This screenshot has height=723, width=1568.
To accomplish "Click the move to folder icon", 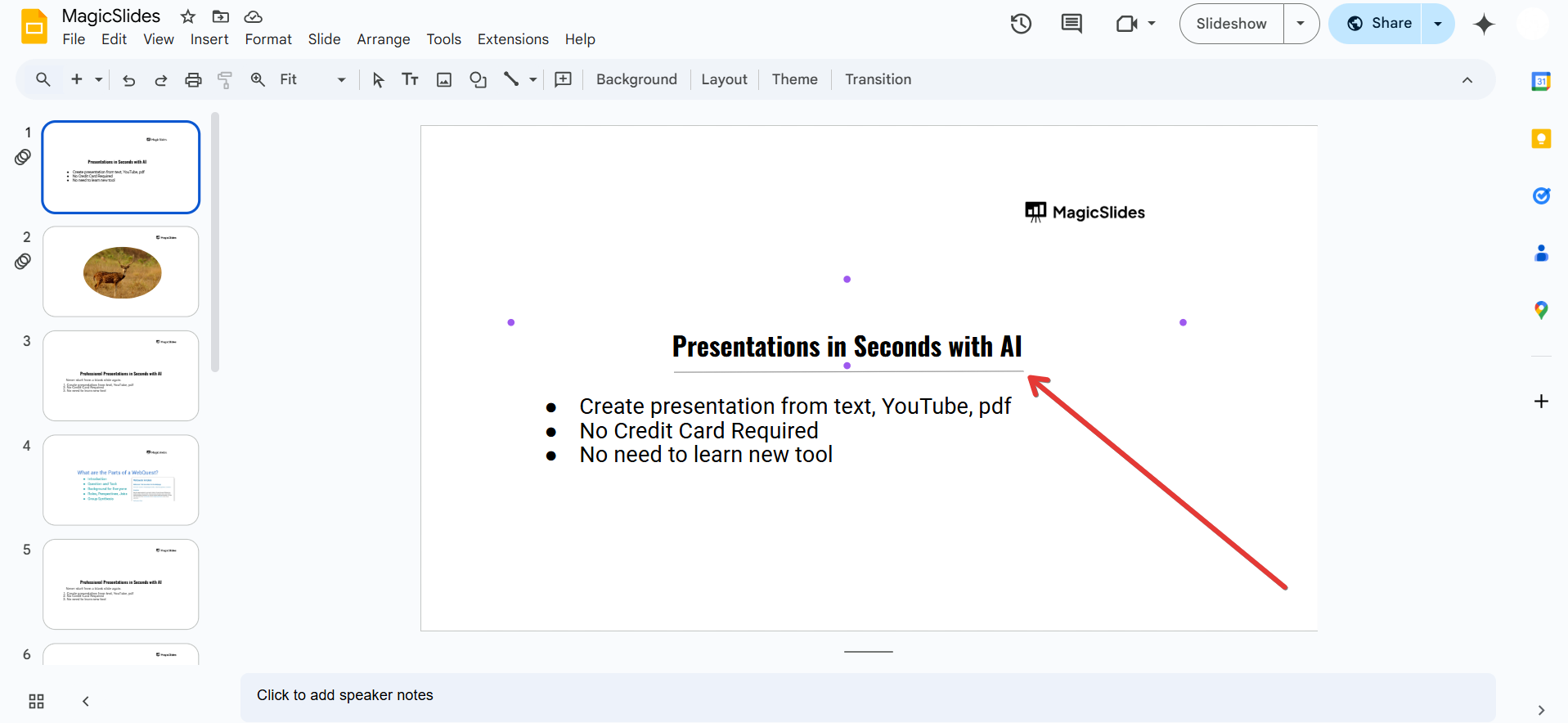I will [x=221, y=16].
